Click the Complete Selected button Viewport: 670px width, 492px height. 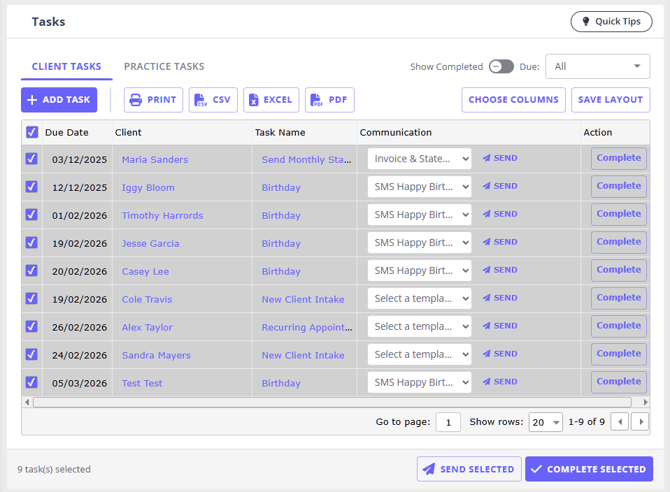coord(588,469)
